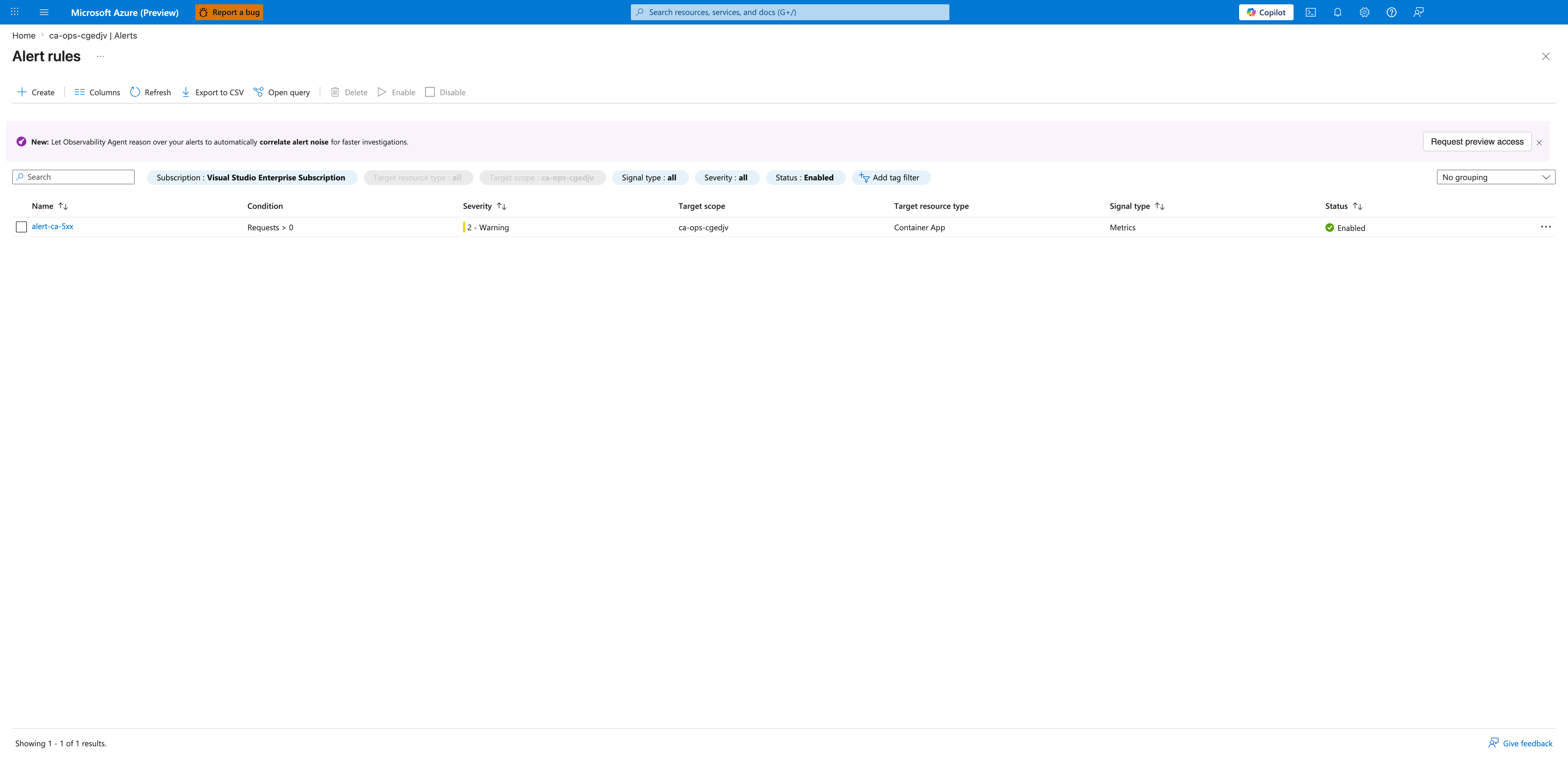Viewport: 1568px width, 757px height.
Task: Sort by Status column
Action: [x=1344, y=206]
